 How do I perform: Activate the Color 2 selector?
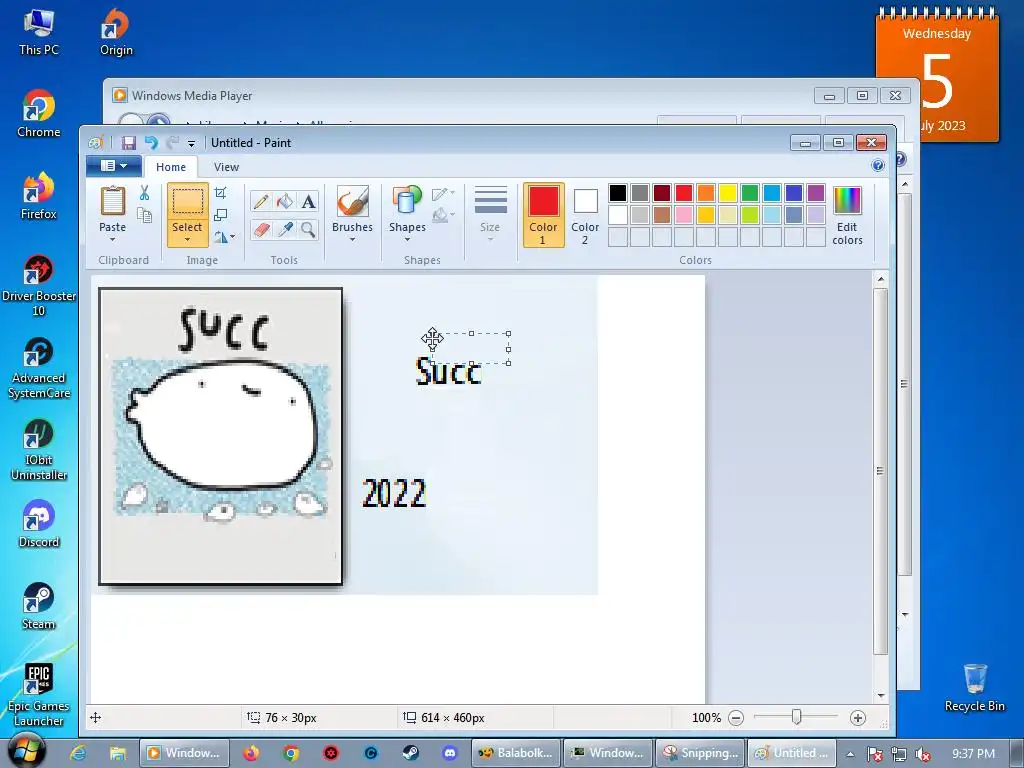(x=584, y=215)
